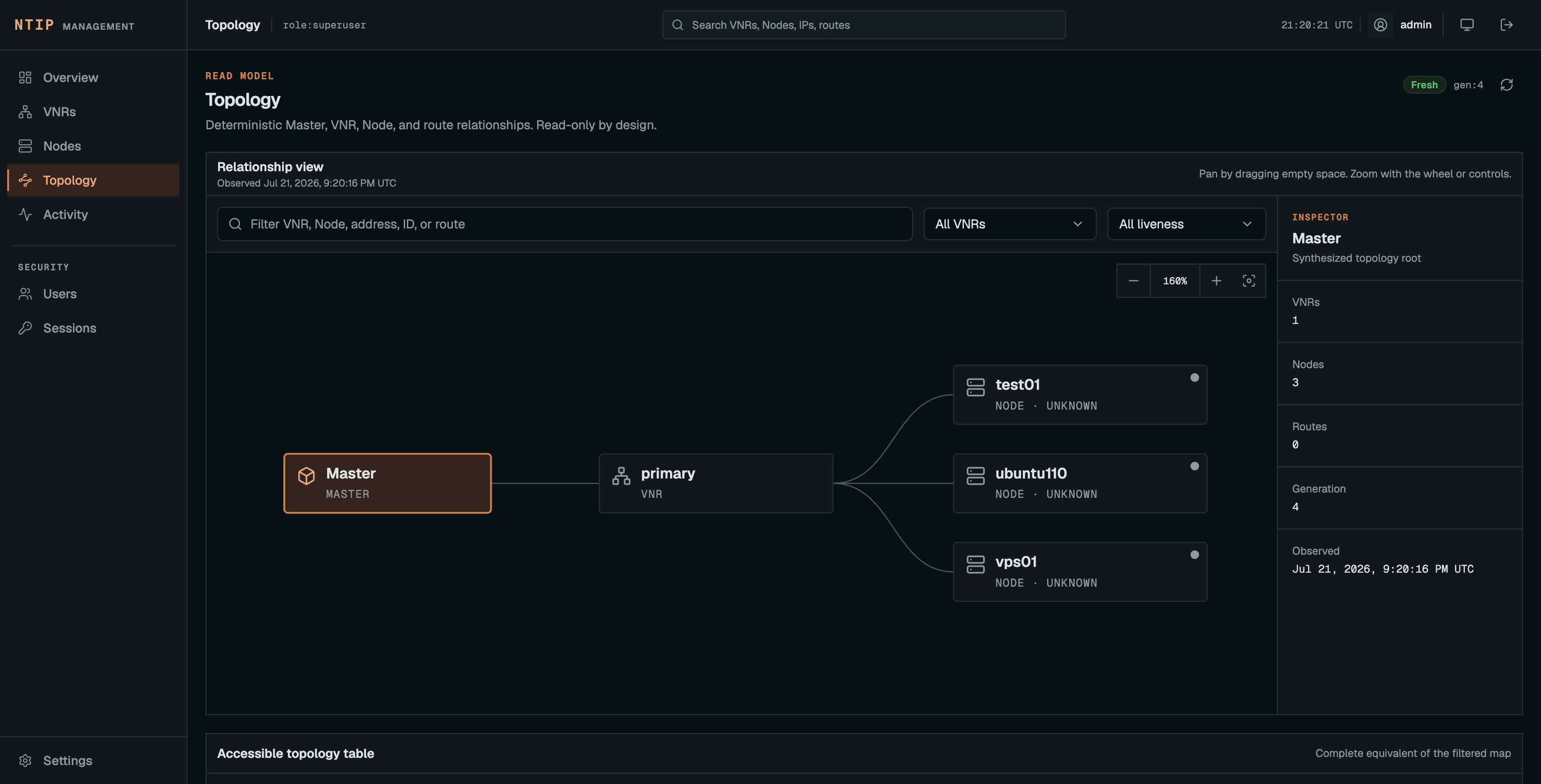Open the Users security page
The width and height of the screenshot is (1541, 784).
93,294
